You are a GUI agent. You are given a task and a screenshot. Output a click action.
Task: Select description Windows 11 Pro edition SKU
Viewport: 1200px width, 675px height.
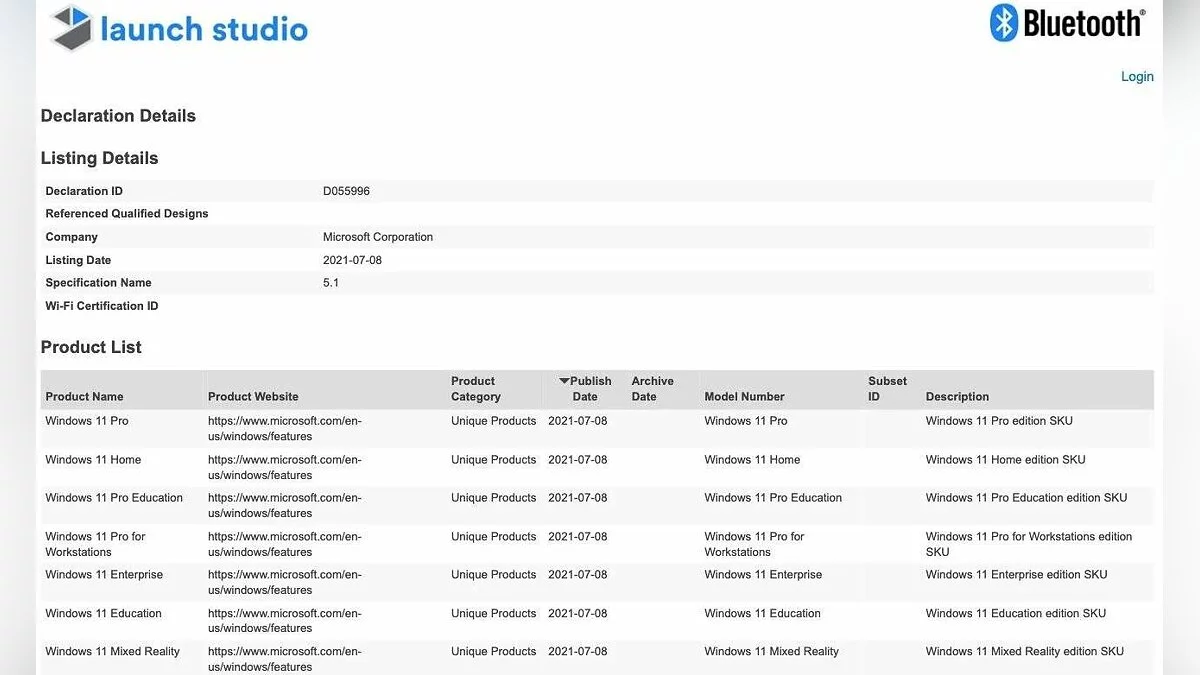(x=999, y=421)
